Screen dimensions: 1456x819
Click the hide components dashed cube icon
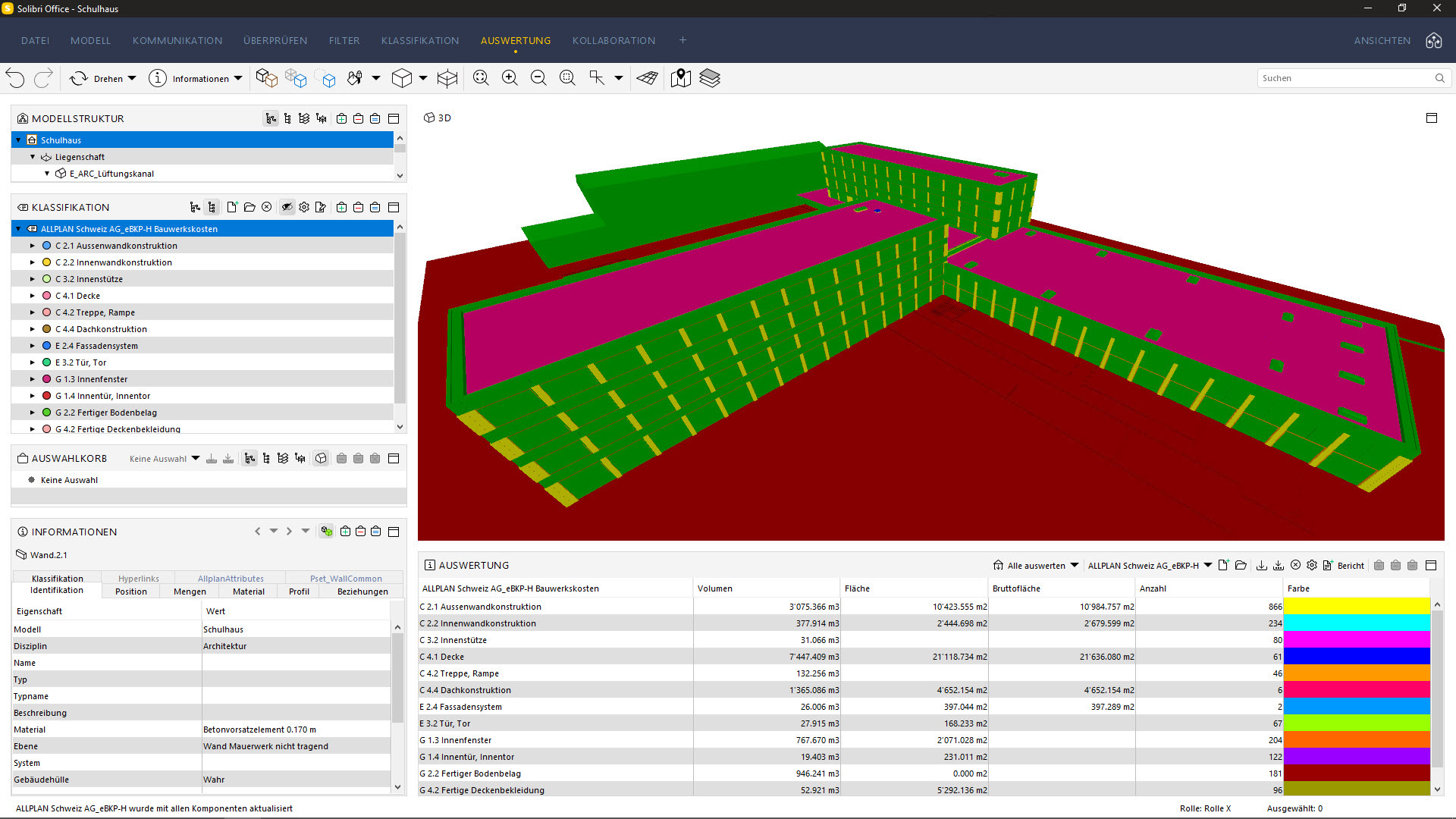coord(326,78)
